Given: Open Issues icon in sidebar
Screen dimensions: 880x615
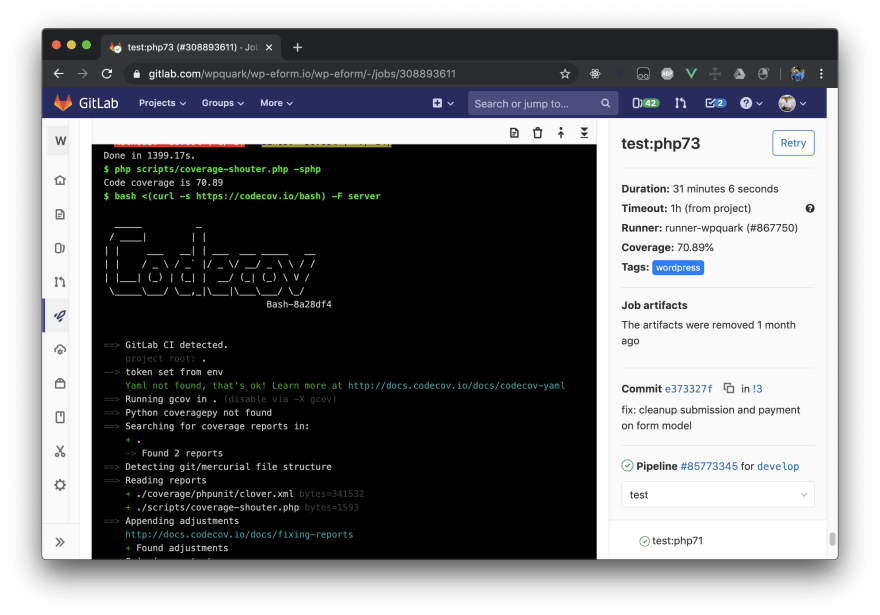Looking at the screenshot, I should 60,248.
